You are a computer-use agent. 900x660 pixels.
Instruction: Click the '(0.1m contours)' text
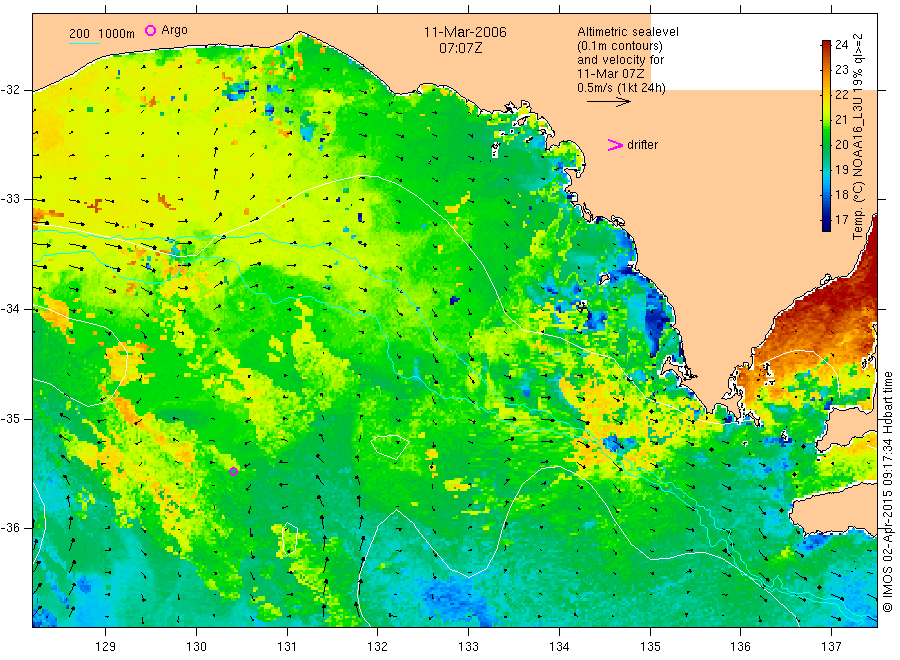(620, 46)
